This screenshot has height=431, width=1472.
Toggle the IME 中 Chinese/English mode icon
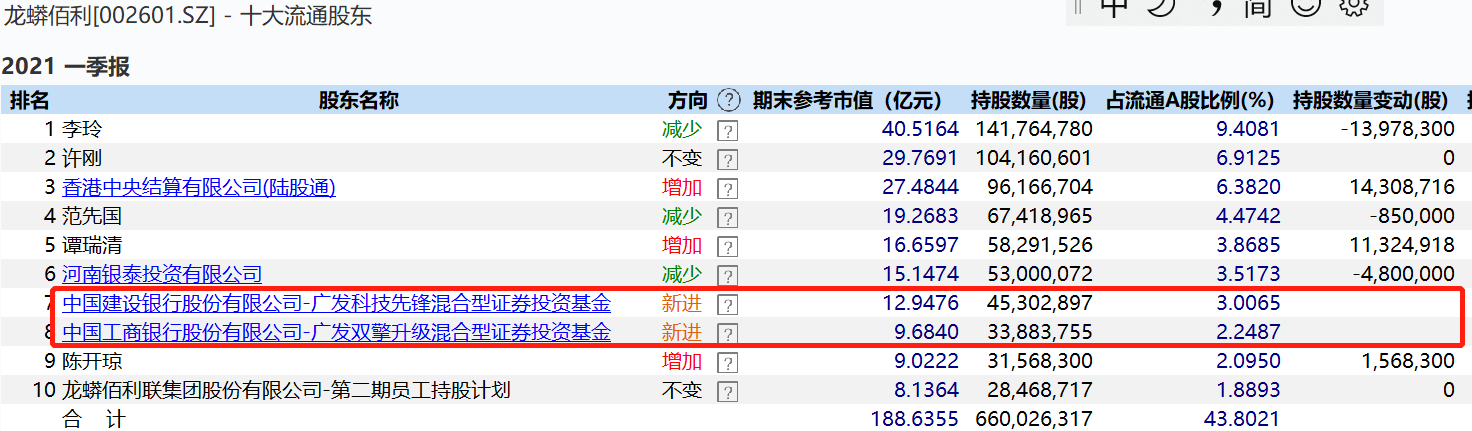click(1113, 8)
